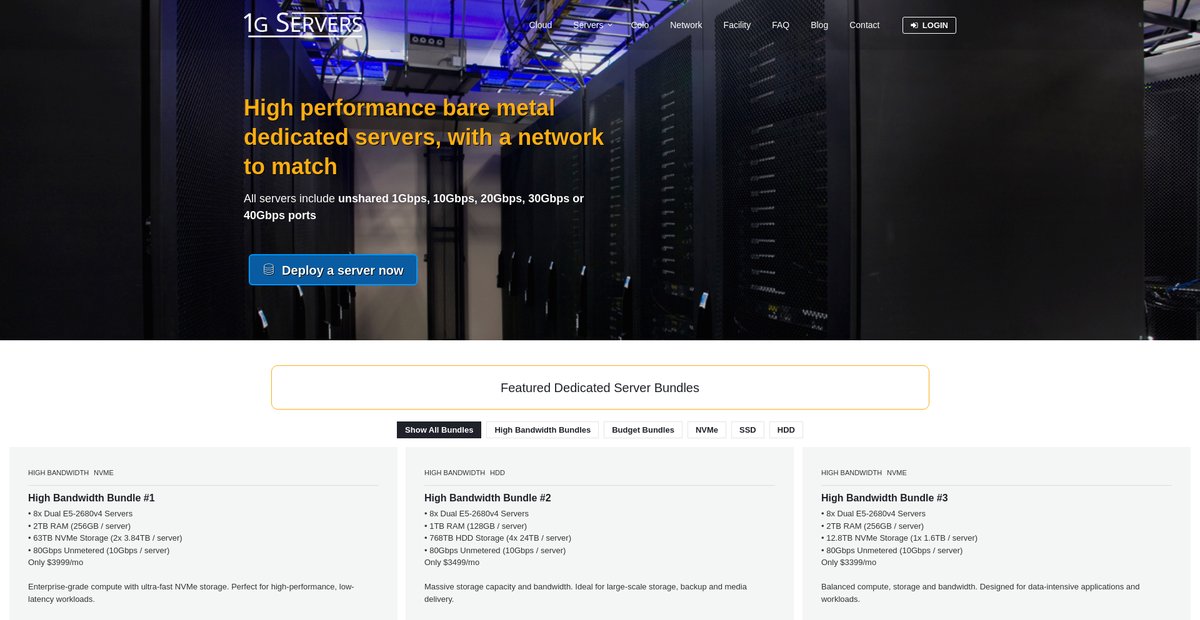Click '768TB HDD Storage (4x 24TB / server)' line
The width and height of the screenshot is (1200, 620).
click(x=498, y=538)
